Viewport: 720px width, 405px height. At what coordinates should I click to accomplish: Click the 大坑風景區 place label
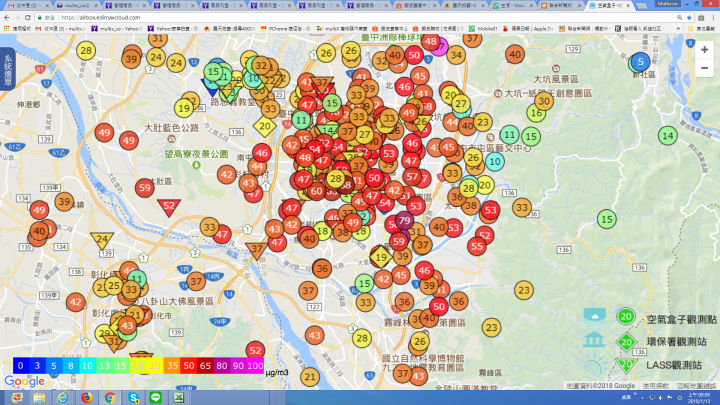pyautogui.click(x=556, y=79)
